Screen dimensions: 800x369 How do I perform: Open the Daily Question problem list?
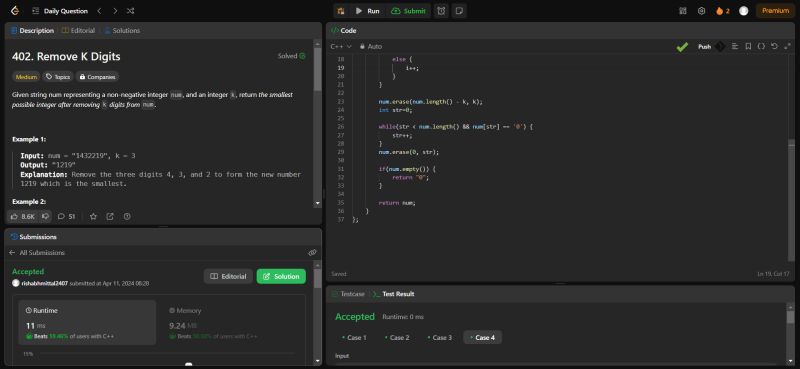60,11
